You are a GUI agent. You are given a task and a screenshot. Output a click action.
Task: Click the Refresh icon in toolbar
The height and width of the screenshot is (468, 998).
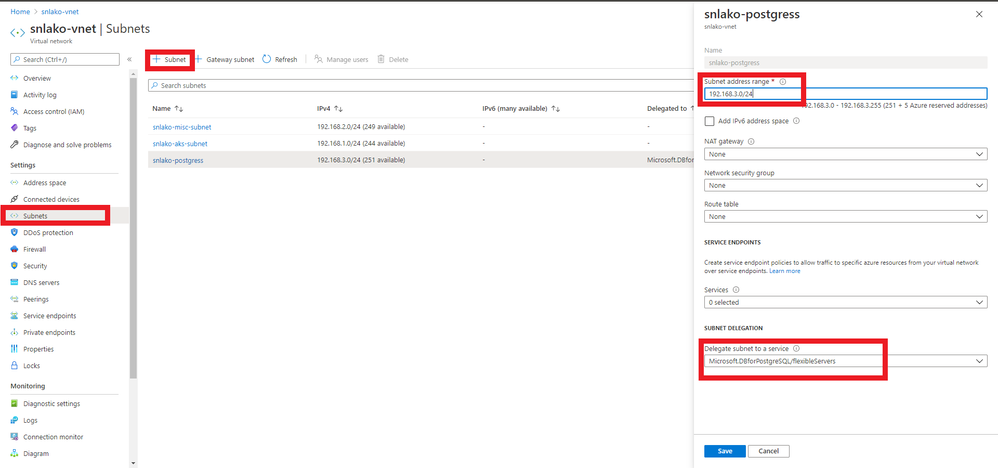click(x=267, y=59)
